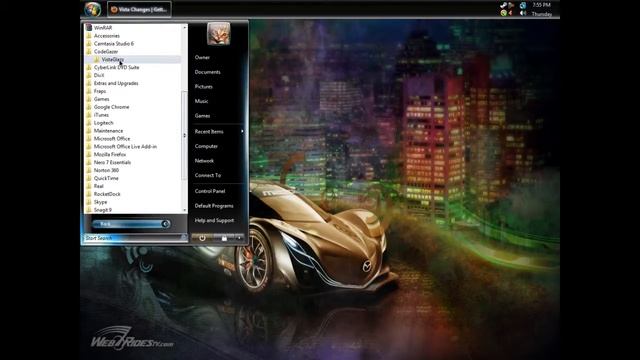Click the WinRAR program icon

pos(89,28)
